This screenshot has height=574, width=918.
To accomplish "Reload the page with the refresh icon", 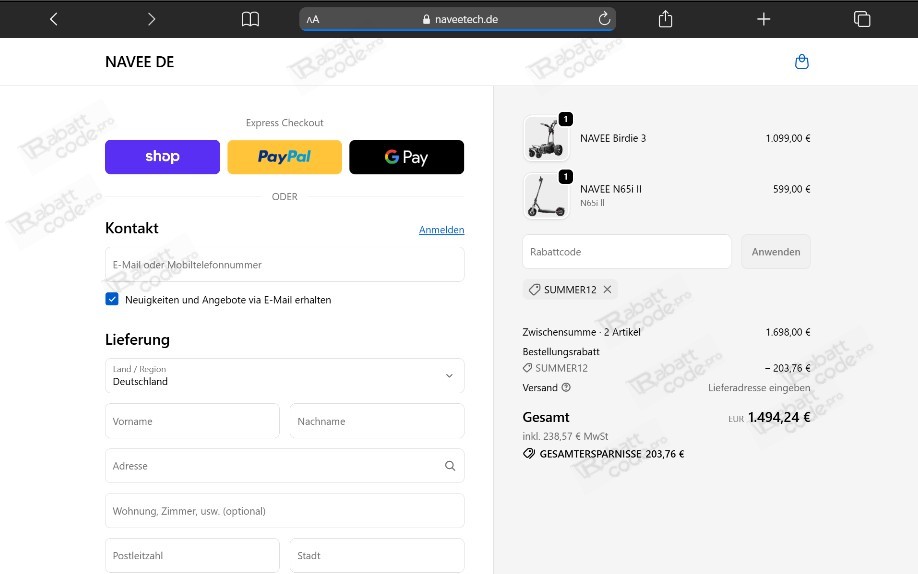I will [x=604, y=19].
